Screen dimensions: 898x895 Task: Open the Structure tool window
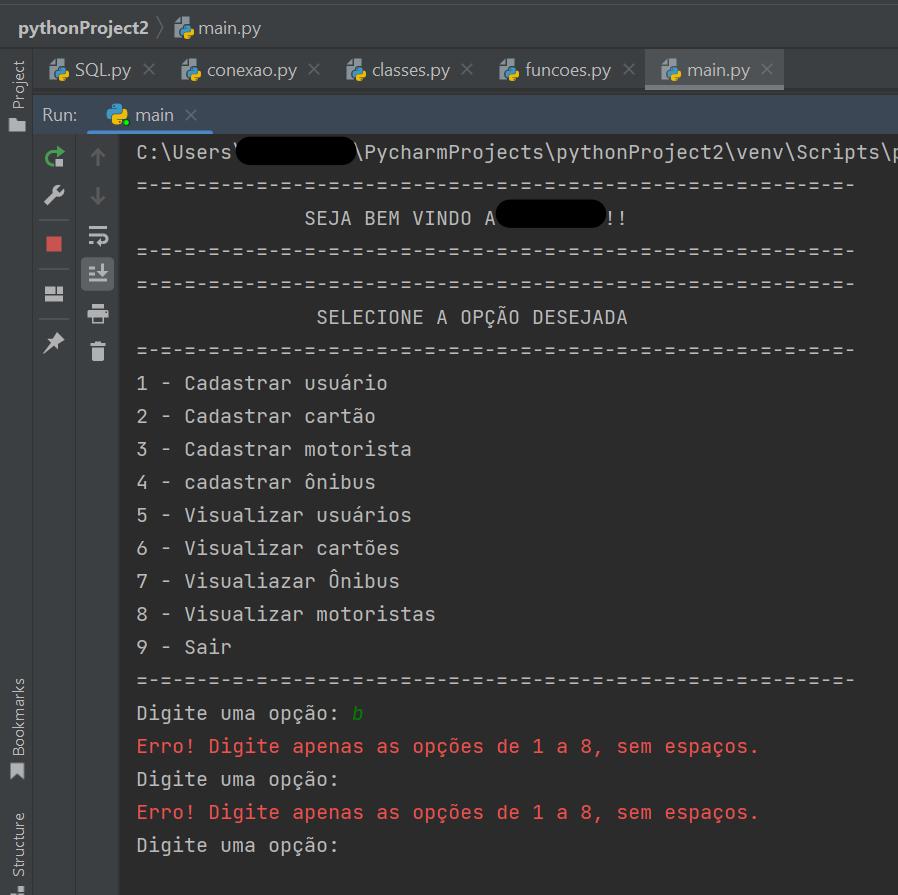click(18, 852)
